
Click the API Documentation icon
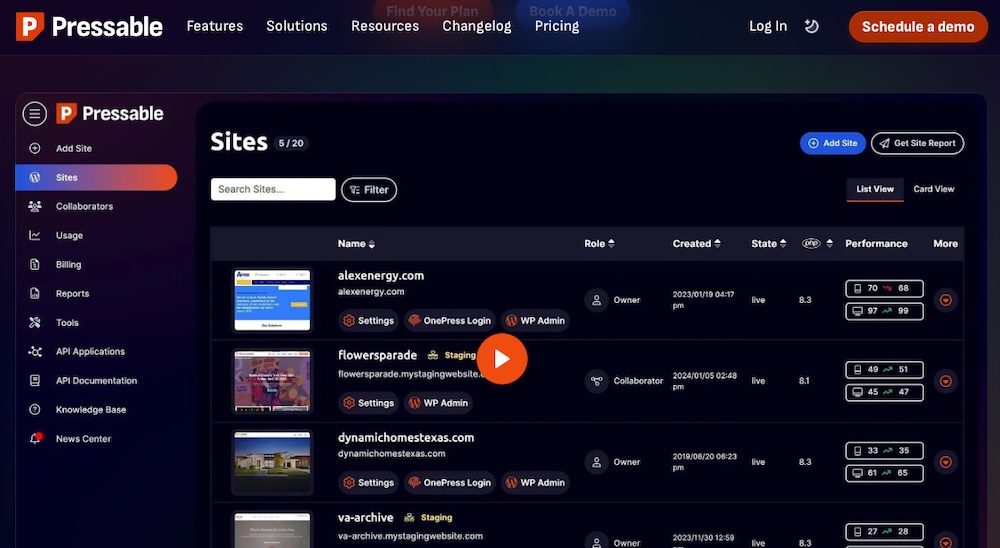(x=35, y=380)
